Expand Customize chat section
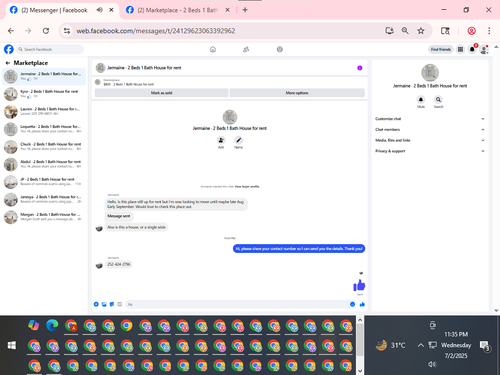This screenshot has height=375, width=500. pyautogui.click(x=430, y=119)
